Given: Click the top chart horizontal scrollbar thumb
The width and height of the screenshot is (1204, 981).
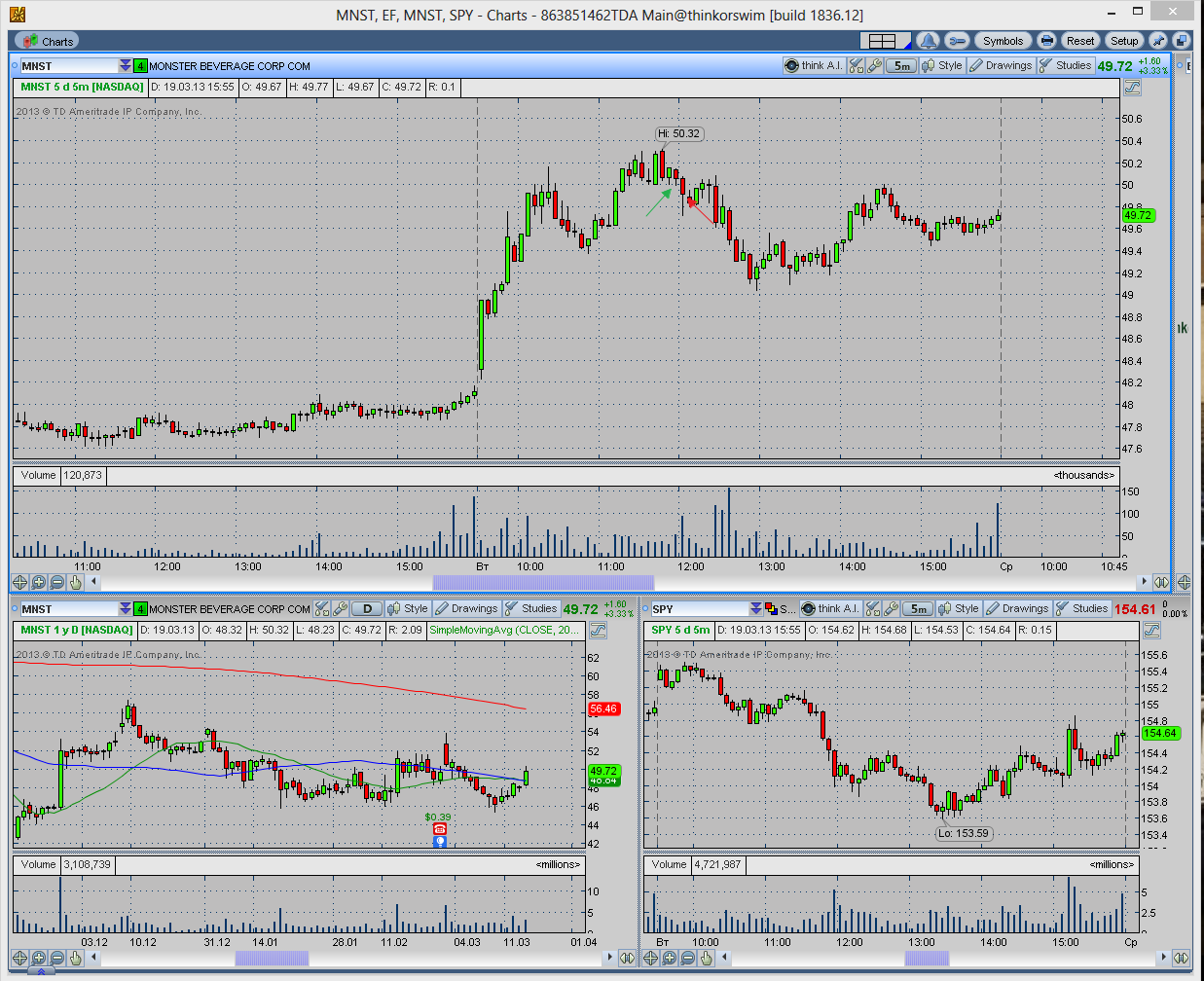Looking at the screenshot, I should (x=543, y=582).
